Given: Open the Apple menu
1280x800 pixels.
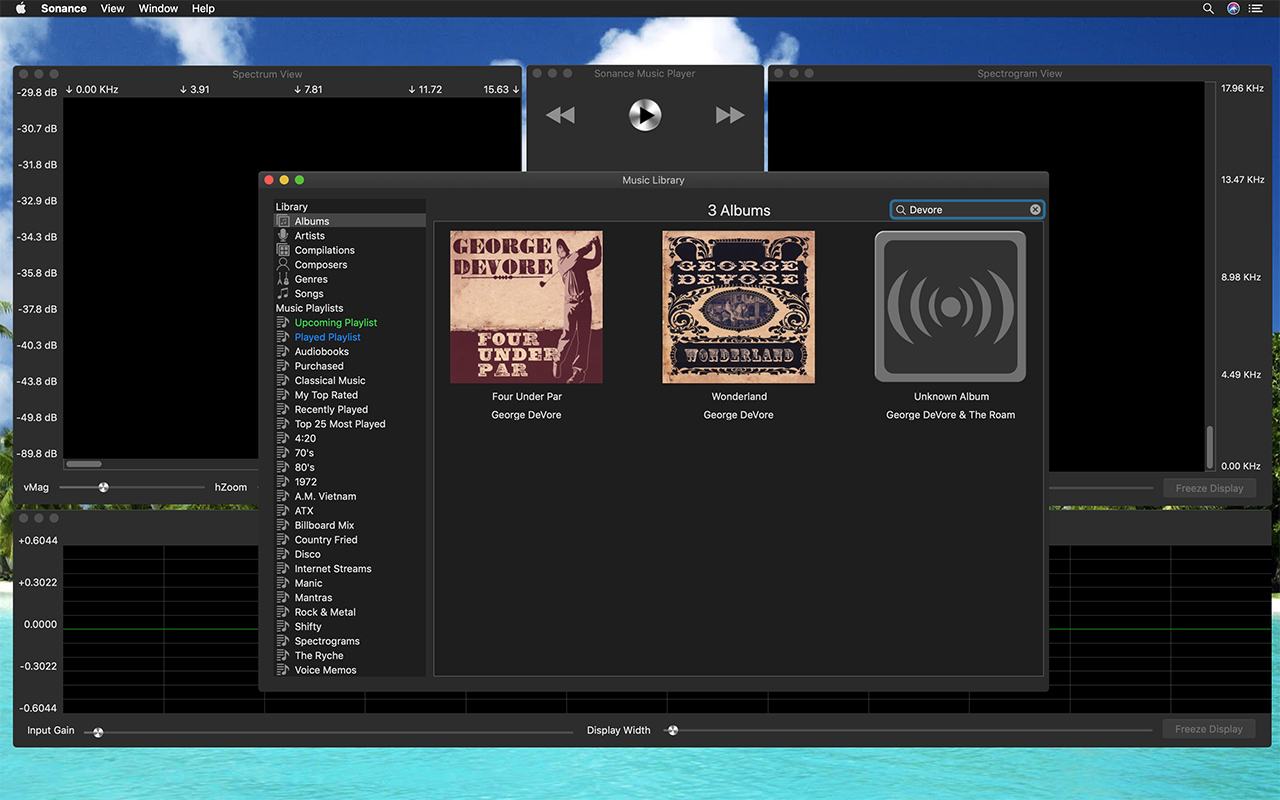Looking at the screenshot, I should [x=21, y=8].
